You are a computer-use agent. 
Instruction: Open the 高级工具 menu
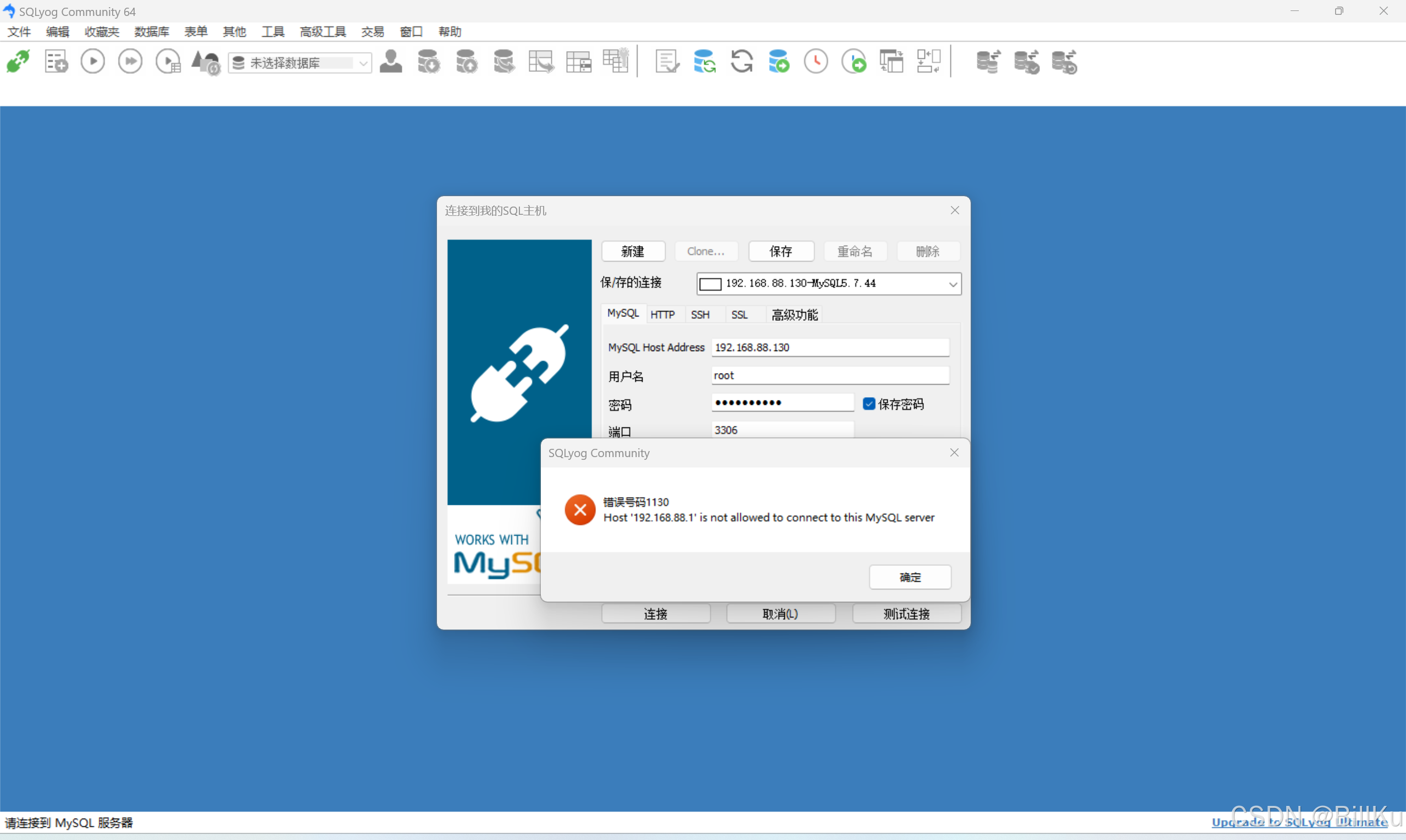click(x=323, y=32)
